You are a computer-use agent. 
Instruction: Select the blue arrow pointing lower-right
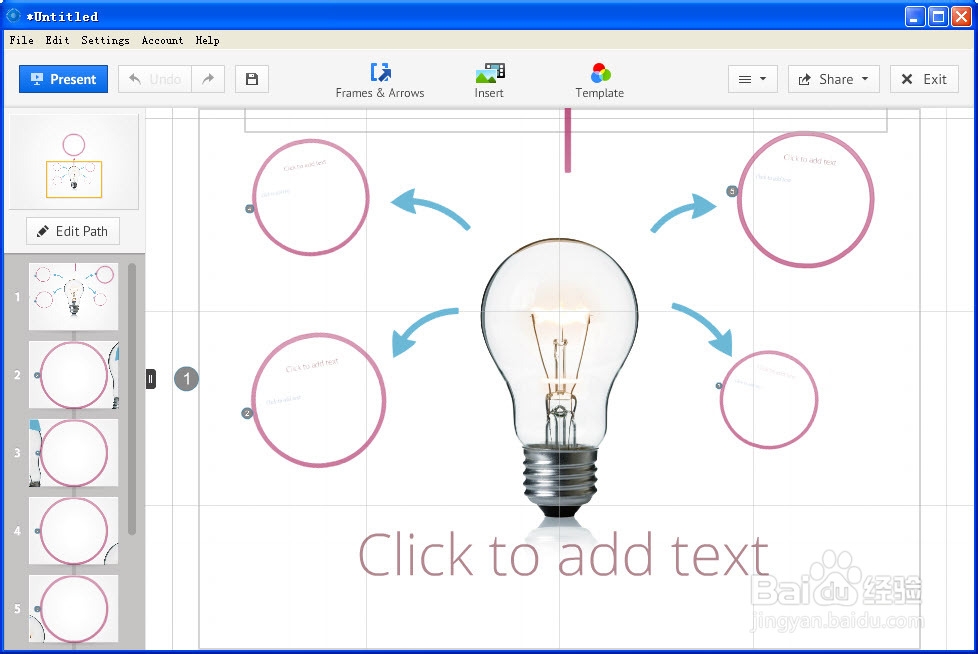click(x=702, y=329)
